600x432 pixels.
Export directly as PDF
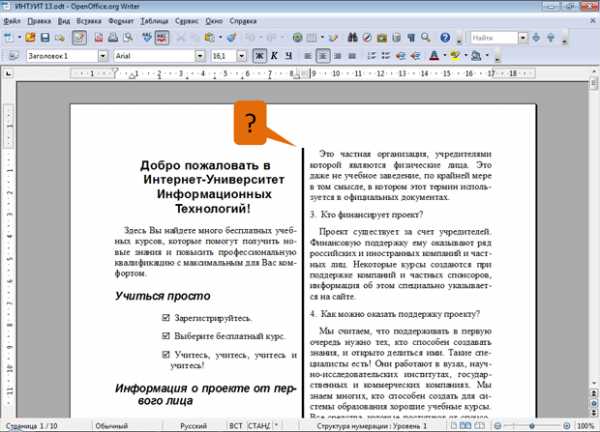point(99,37)
